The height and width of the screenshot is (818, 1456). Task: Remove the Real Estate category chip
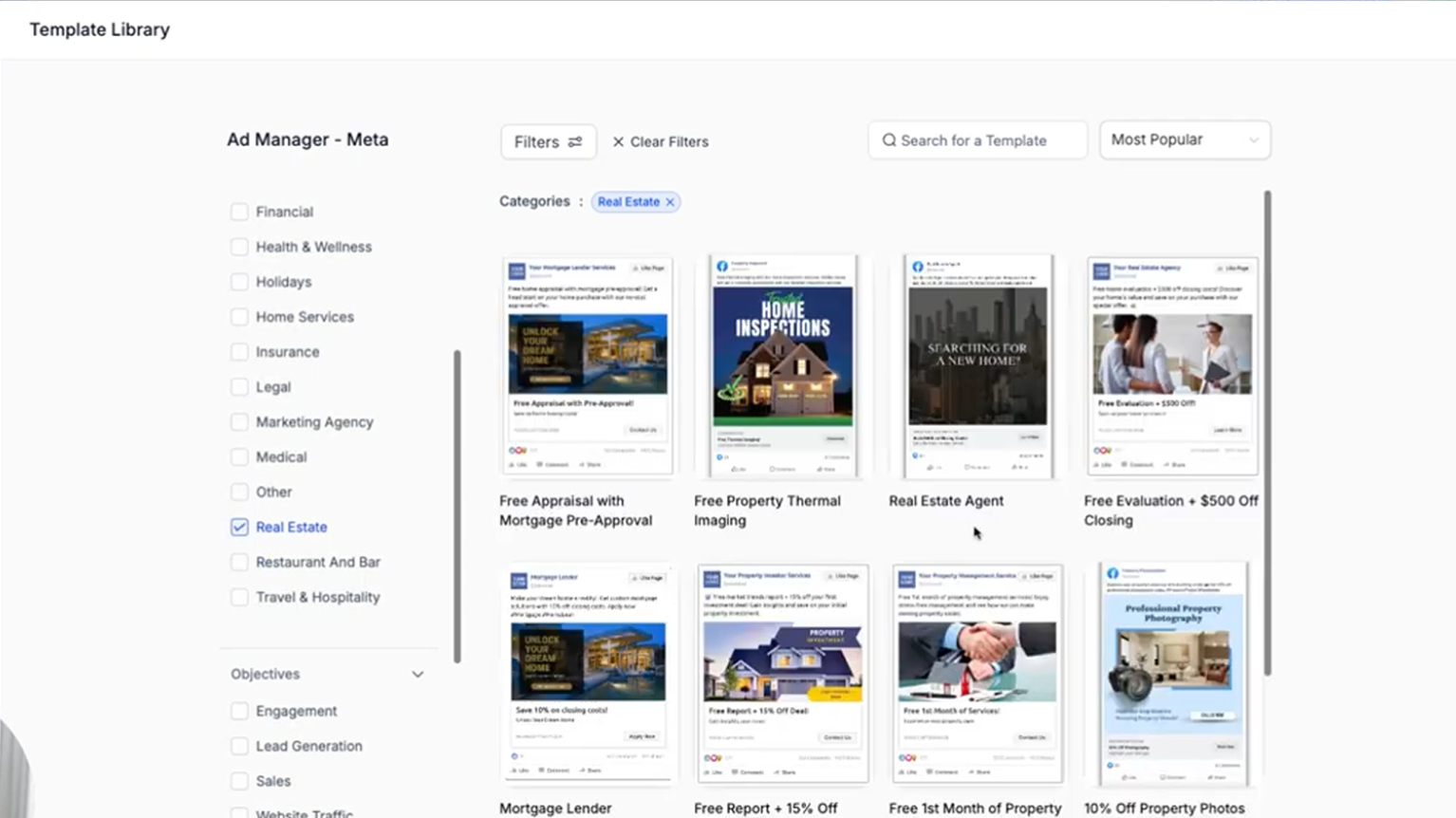coord(670,202)
